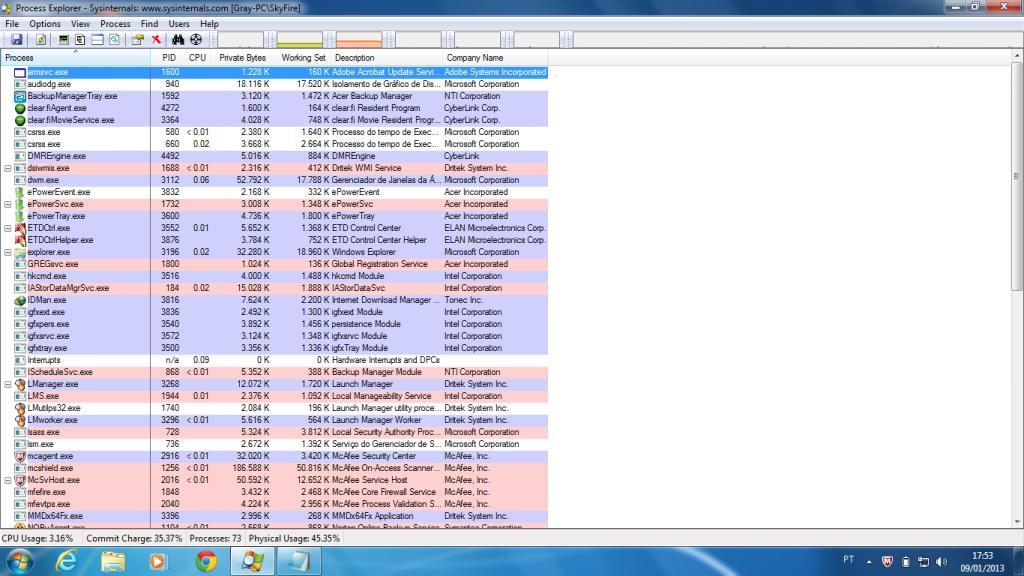This screenshot has width=1024, height=576.
Task: Open the View menu
Action: pyautogui.click(x=80, y=24)
